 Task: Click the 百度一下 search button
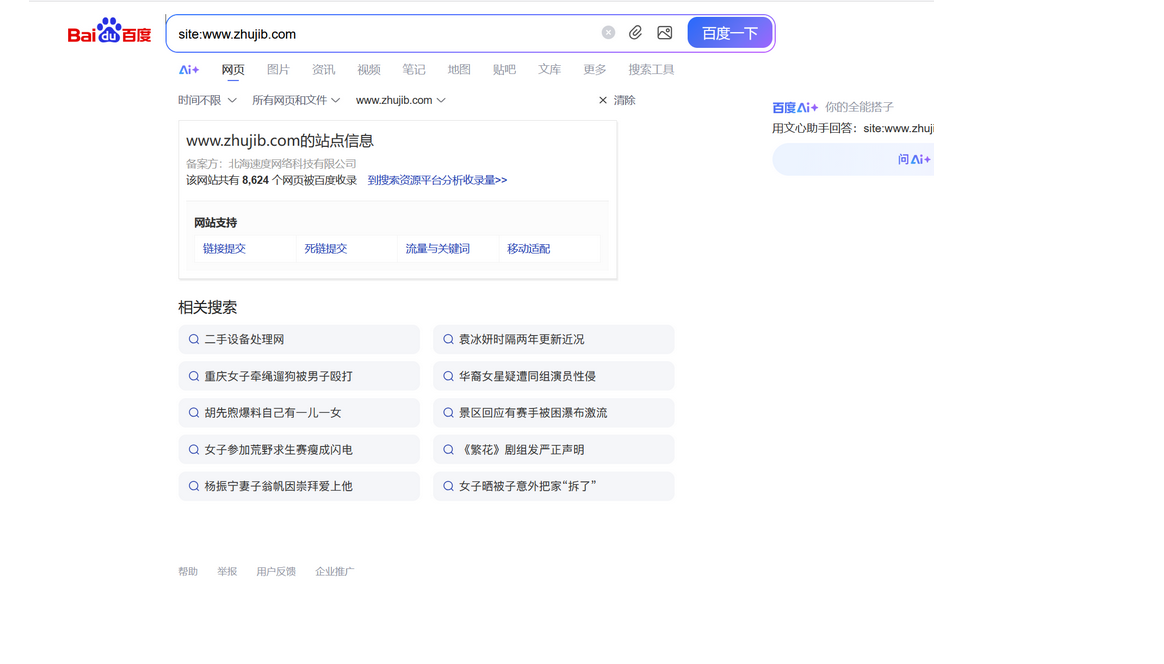(730, 32)
